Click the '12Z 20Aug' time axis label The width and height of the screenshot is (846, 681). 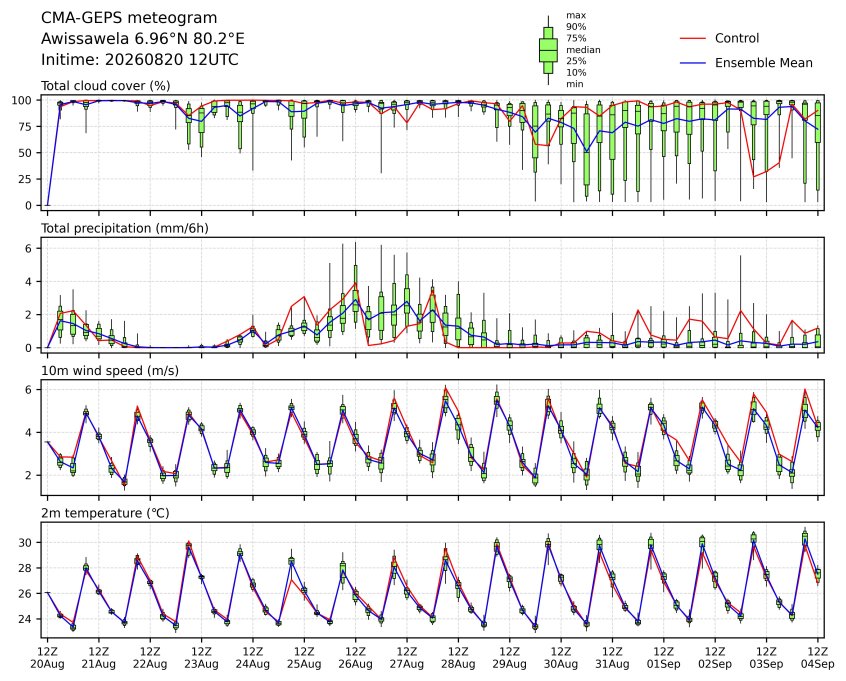pos(47,658)
